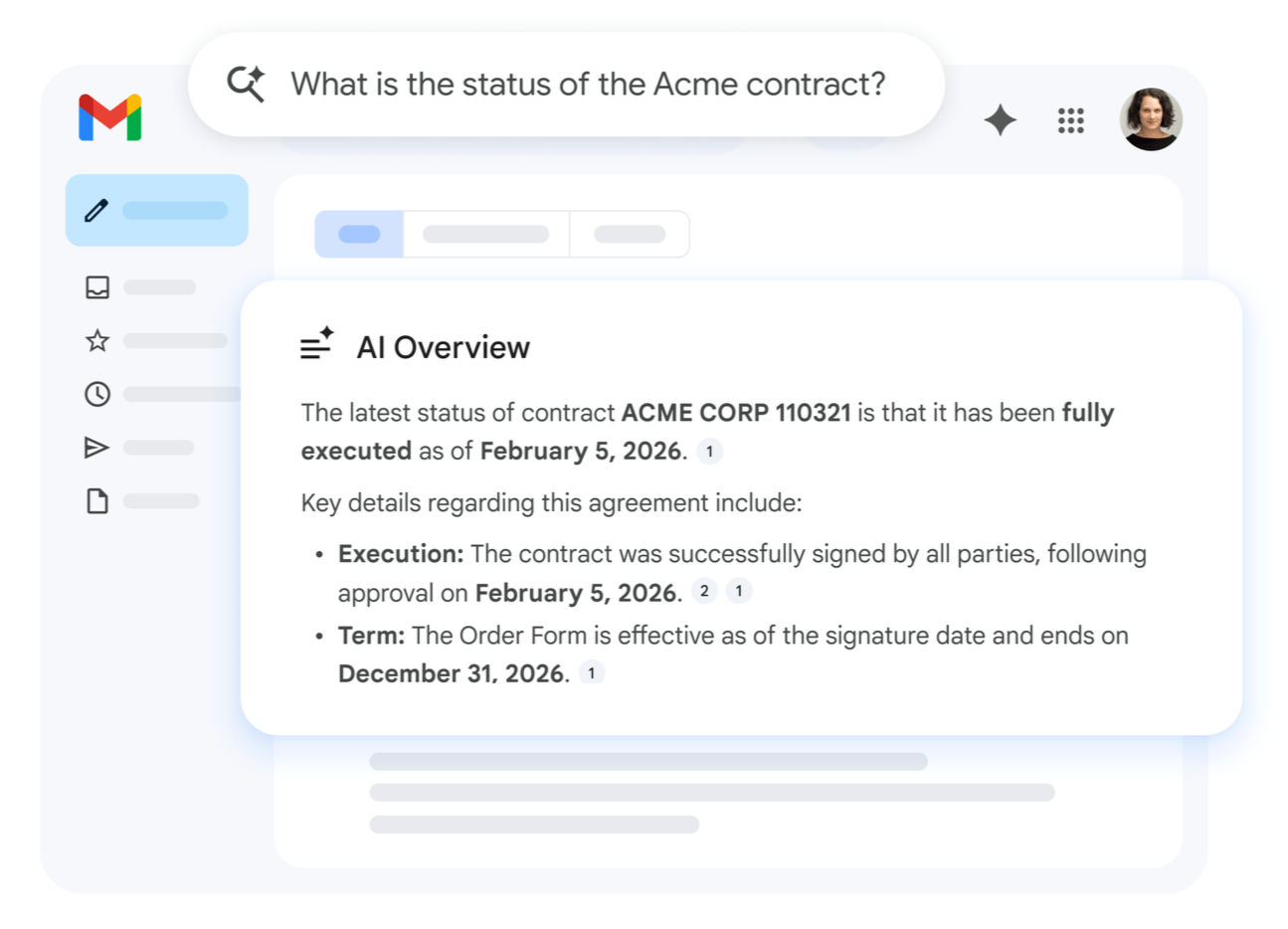This screenshot has width=1288, height=929.
Task: Click inside the search query field
Action: tap(587, 85)
